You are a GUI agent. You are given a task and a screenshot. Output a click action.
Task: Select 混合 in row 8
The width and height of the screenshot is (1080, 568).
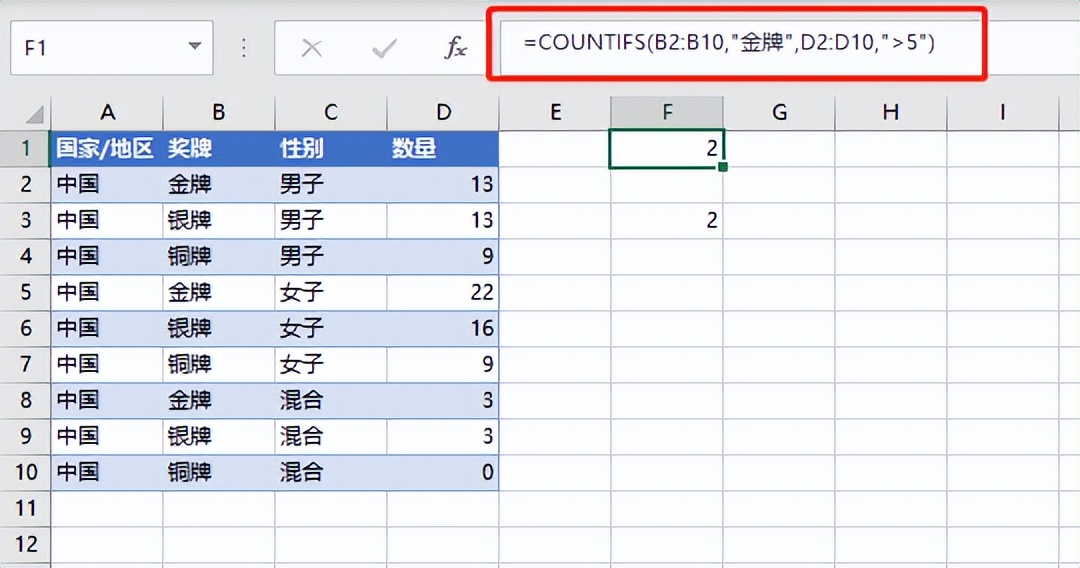coord(331,400)
